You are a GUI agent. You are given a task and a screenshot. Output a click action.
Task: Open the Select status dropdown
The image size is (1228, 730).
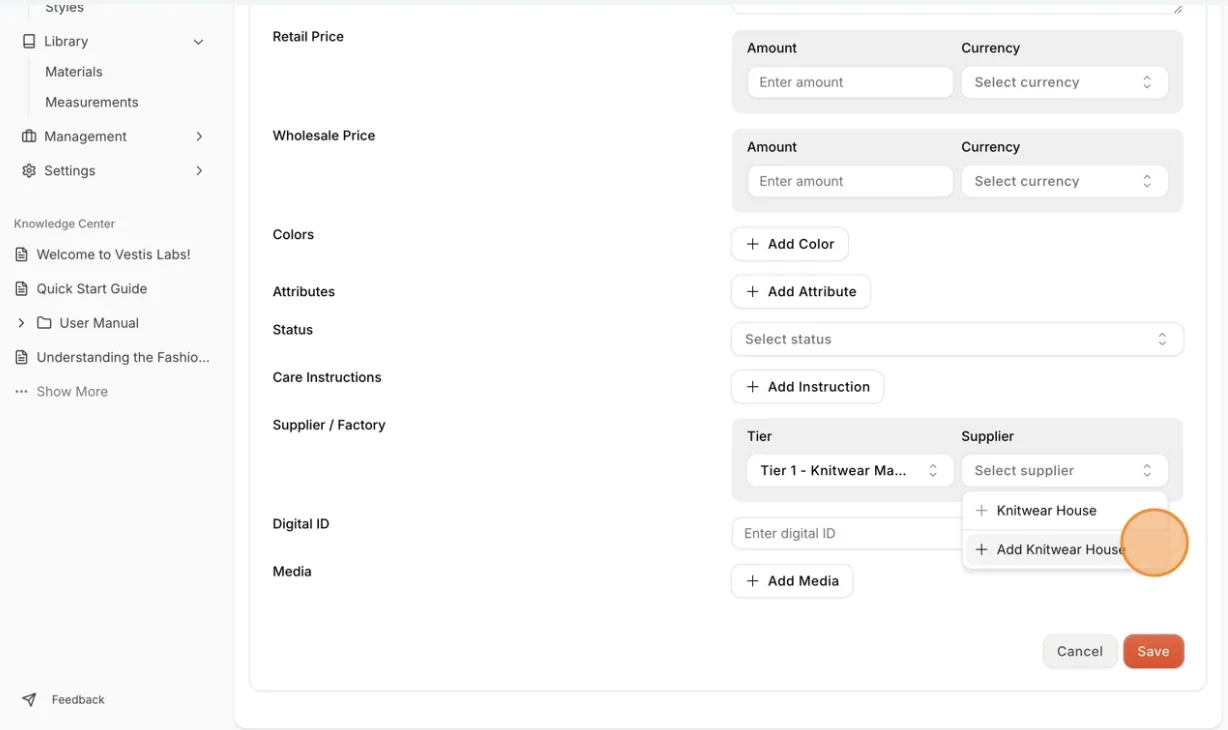957,339
